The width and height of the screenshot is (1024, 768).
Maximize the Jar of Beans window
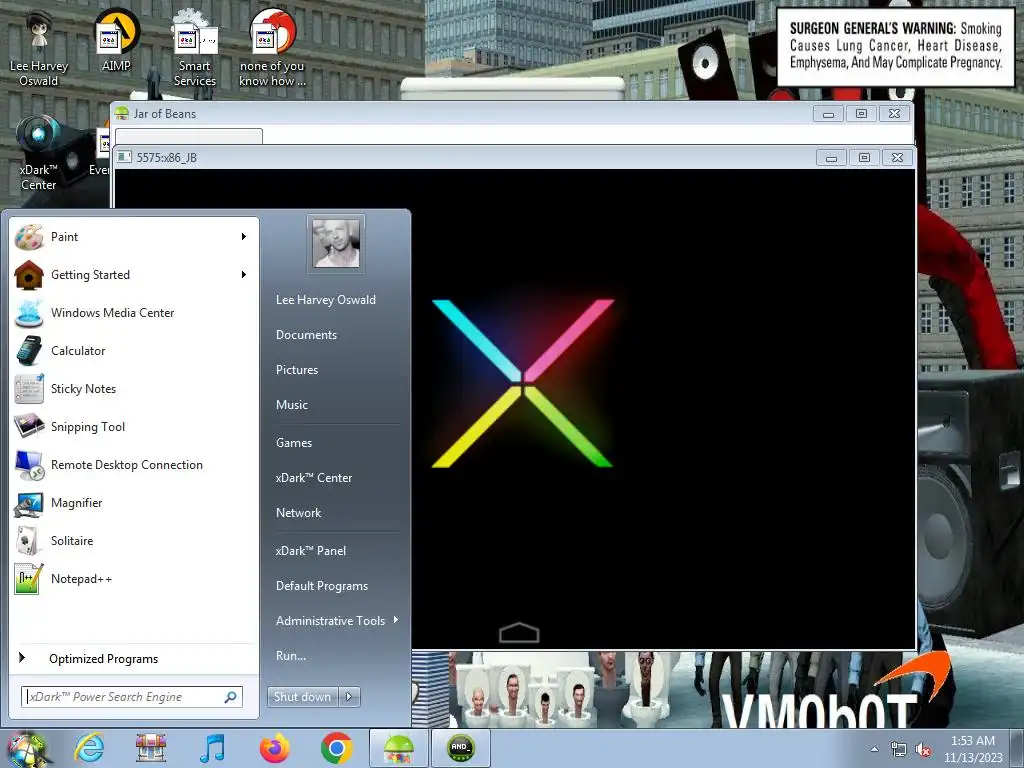(x=861, y=114)
